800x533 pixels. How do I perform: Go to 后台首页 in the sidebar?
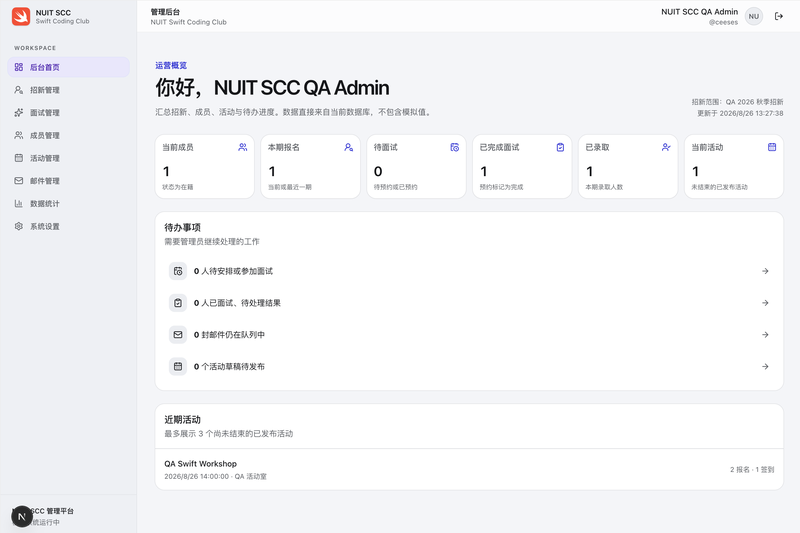point(68,67)
